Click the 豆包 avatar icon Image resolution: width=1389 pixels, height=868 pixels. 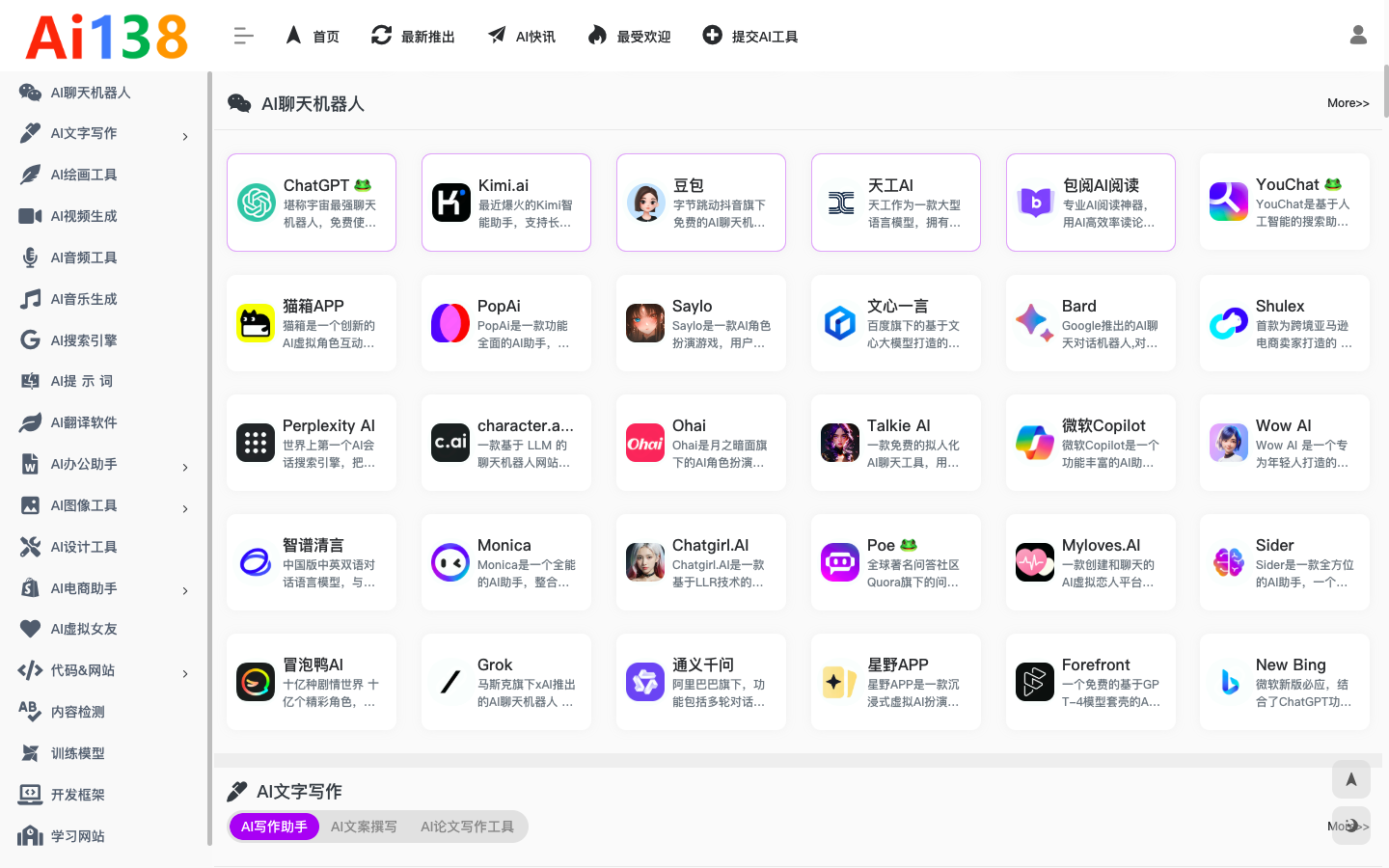point(646,203)
